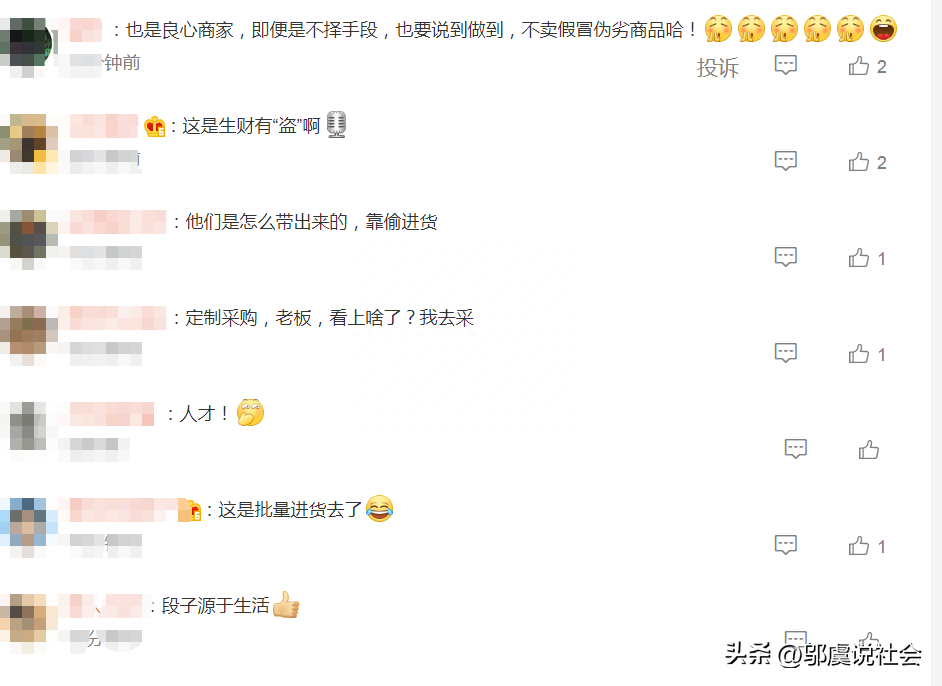Open reply box for 人才！ comment
The height and width of the screenshot is (686, 942).
pyautogui.click(x=795, y=449)
